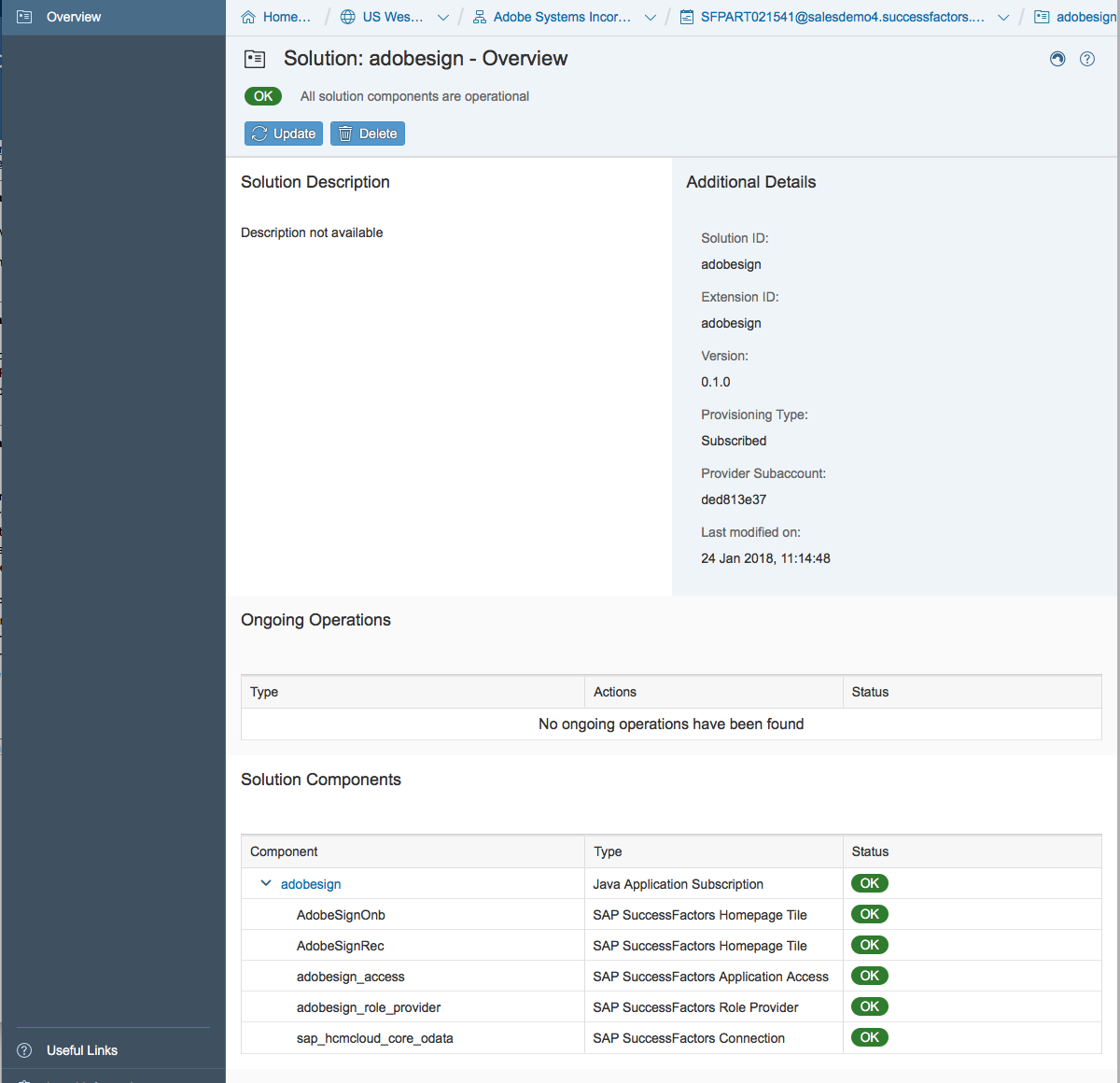Click the Provisioning Type value Subscribed

(x=734, y=441)
